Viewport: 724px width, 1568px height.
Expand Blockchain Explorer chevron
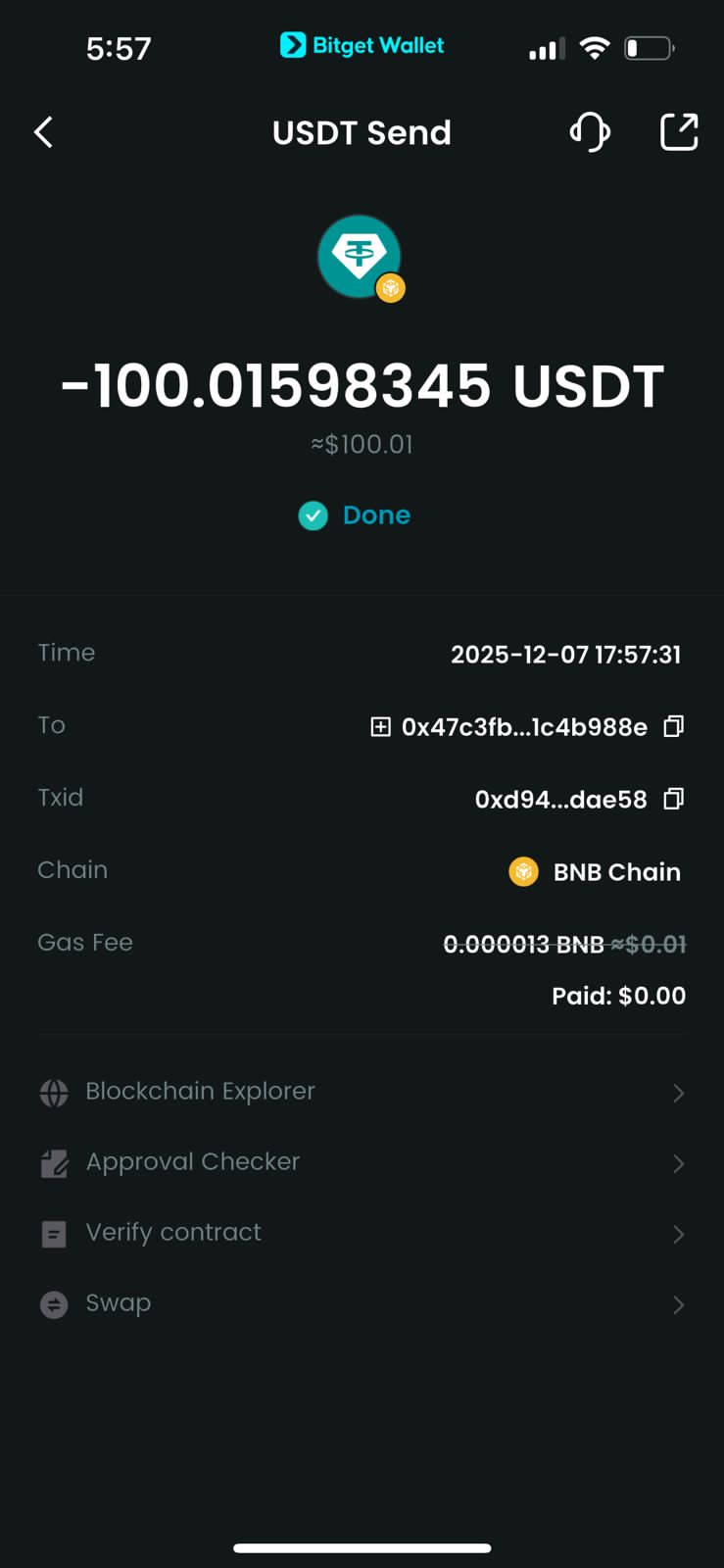point(678,1093)
